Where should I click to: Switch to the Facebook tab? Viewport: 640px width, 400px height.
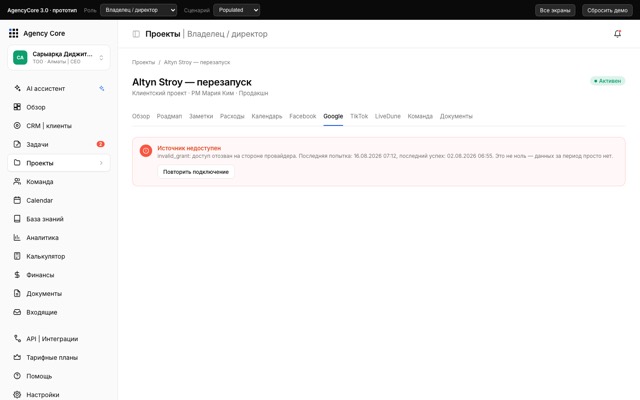[302, 116]
